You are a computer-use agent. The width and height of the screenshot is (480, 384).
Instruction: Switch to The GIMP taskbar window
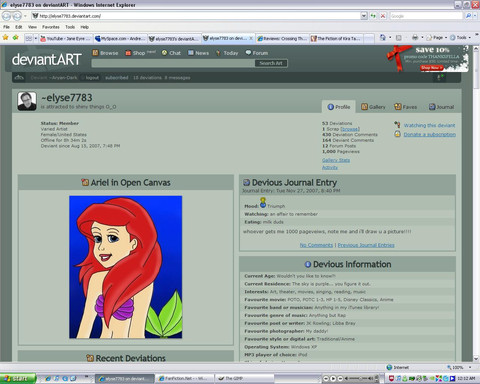[244, 378]
